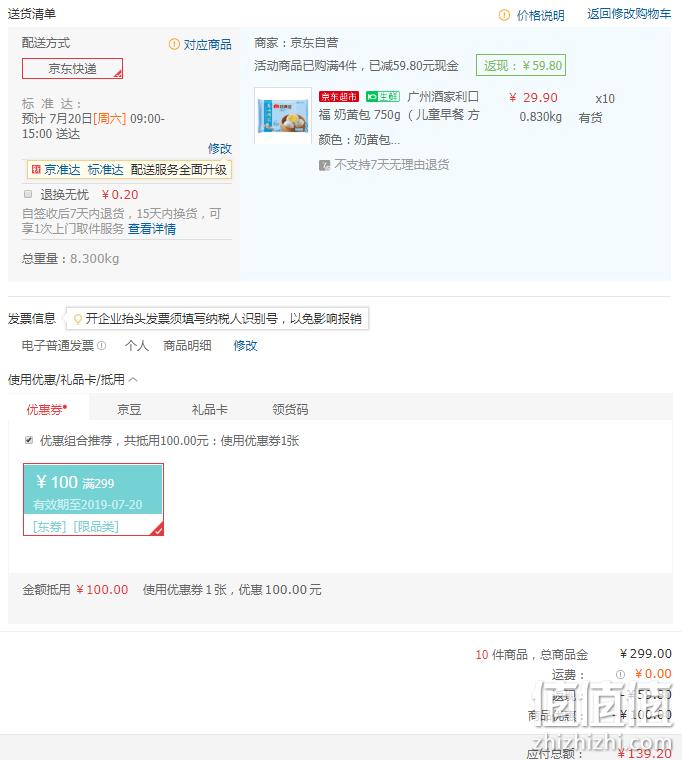This screenshot has width=682, height=760.
Task: Switch to the 京豆 tab
Action: click(x=129, y=410)
